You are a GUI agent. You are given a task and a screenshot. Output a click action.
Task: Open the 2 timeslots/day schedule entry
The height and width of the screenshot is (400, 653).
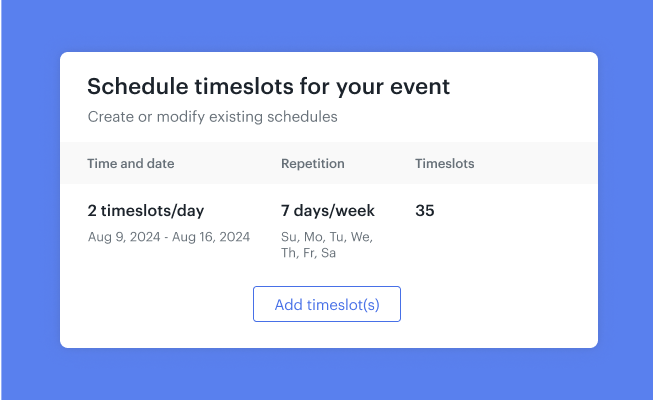point(146,210)
